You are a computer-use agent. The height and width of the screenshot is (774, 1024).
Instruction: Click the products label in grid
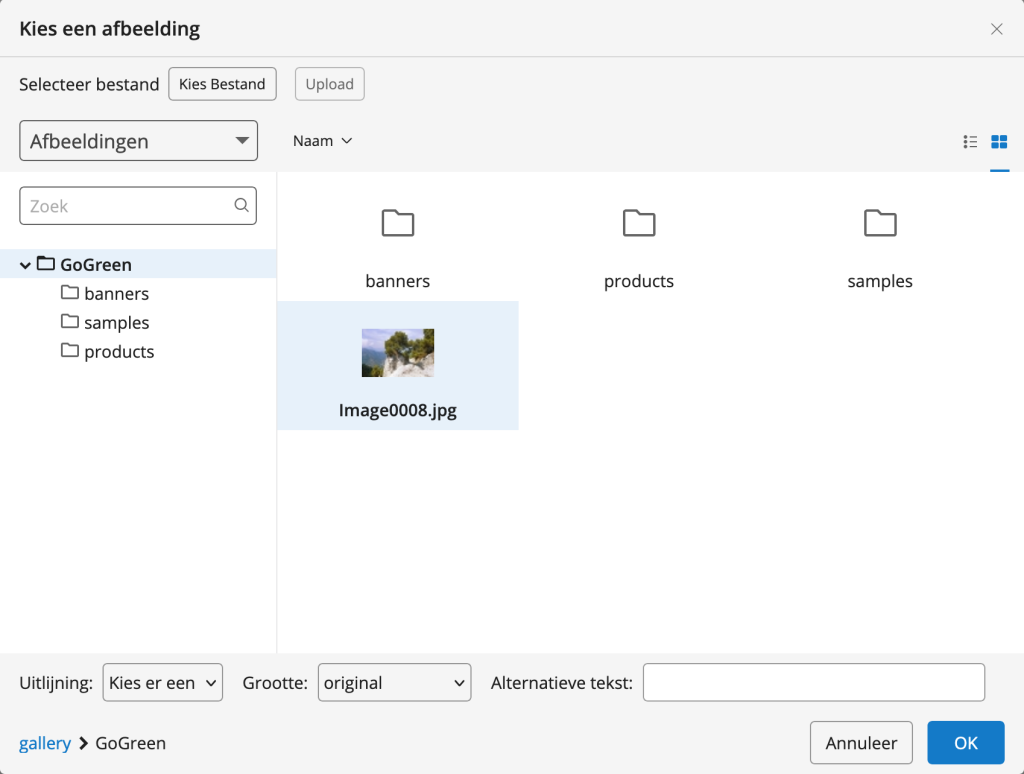click(639, 281)
